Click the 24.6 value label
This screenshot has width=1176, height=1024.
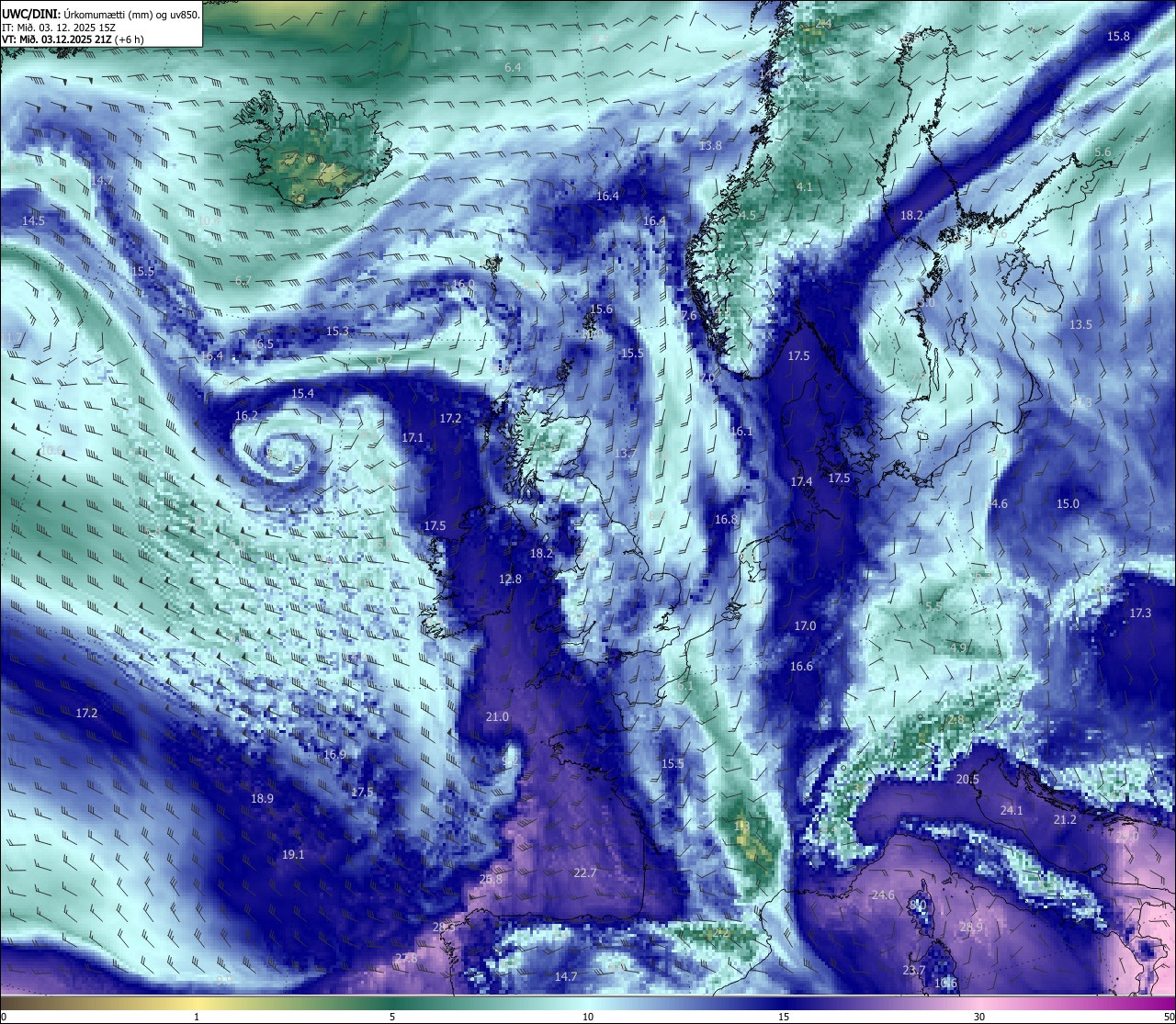883,895
